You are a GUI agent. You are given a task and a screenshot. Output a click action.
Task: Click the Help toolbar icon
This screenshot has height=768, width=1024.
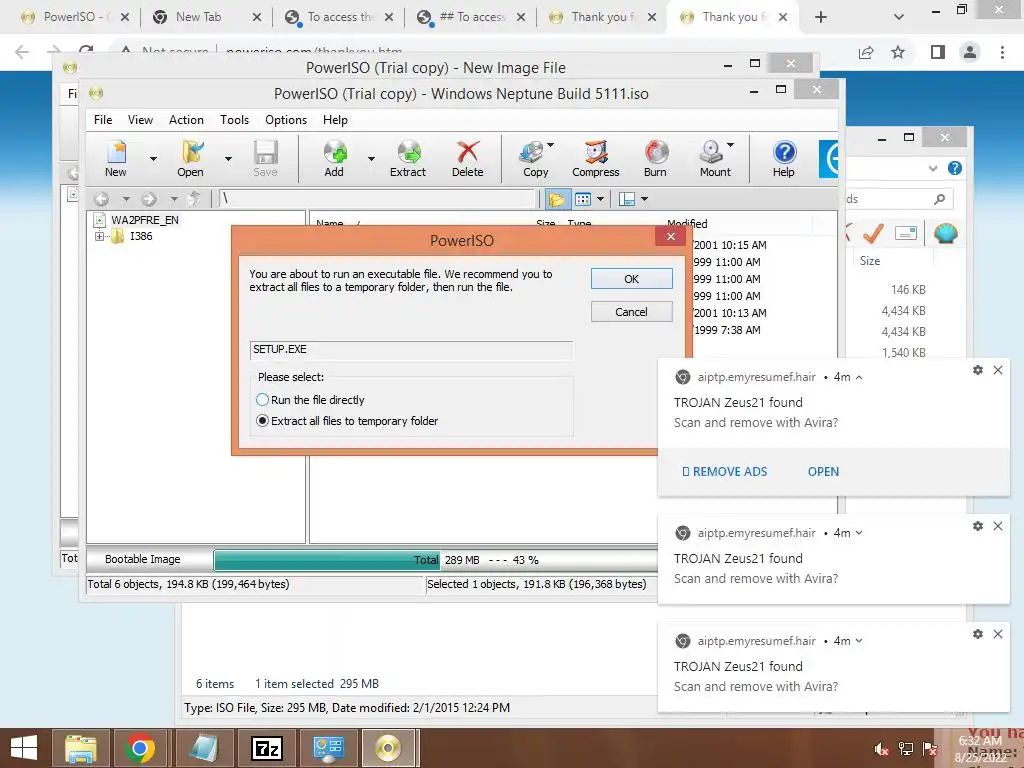click(x=784, y=158)
